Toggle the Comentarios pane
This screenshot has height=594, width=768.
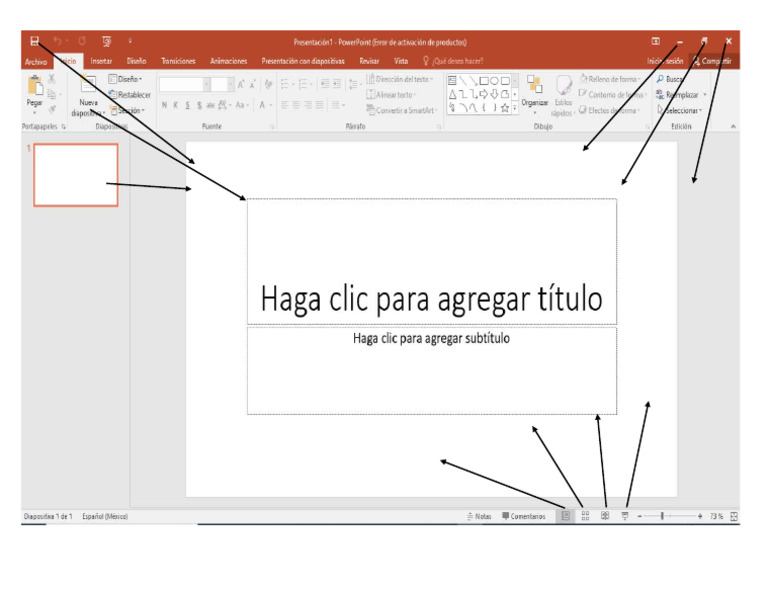(524, 516)
